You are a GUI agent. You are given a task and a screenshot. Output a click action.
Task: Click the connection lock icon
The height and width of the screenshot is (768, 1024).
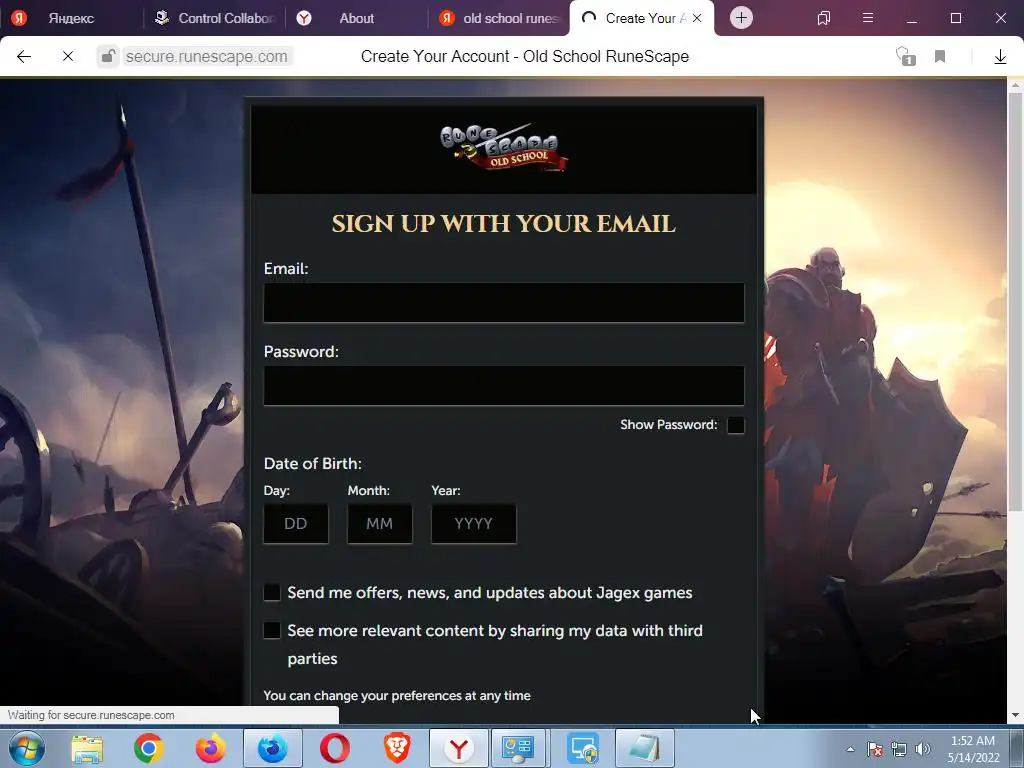108,57
